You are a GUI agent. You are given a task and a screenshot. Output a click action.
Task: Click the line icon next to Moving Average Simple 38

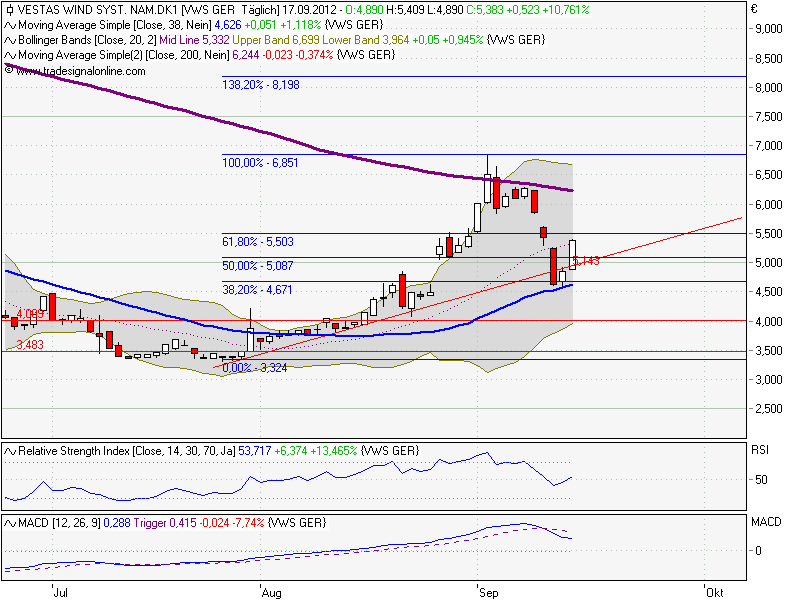10,25
